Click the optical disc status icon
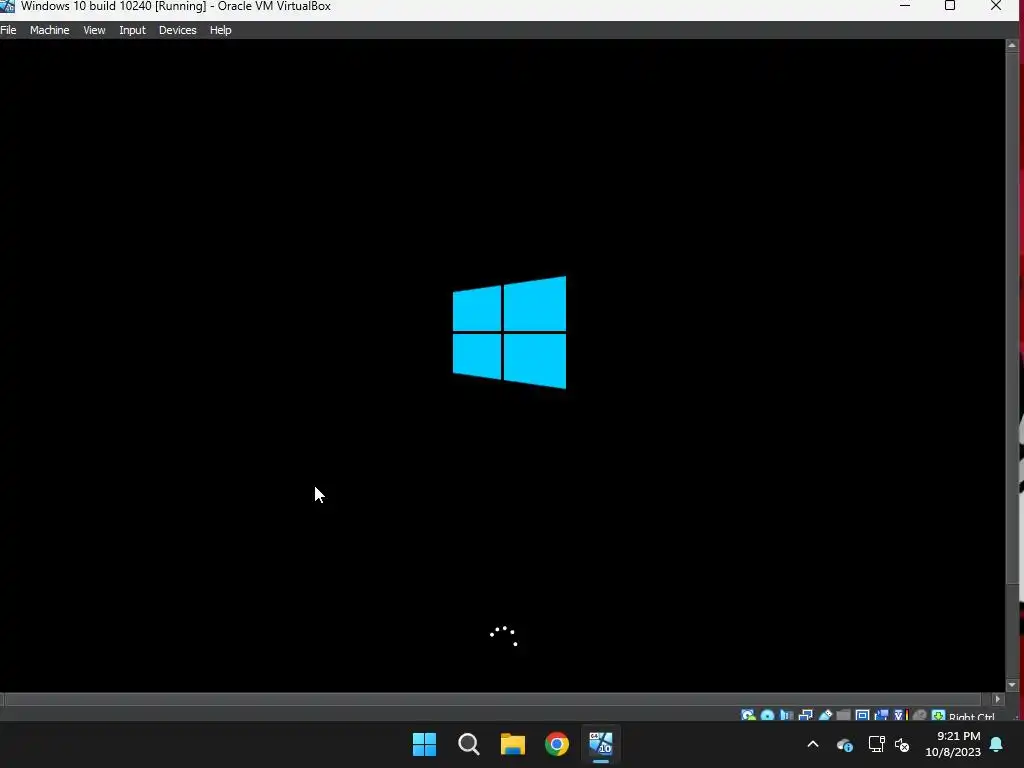This screenshot has width=1024, height=768. point(767,716)
